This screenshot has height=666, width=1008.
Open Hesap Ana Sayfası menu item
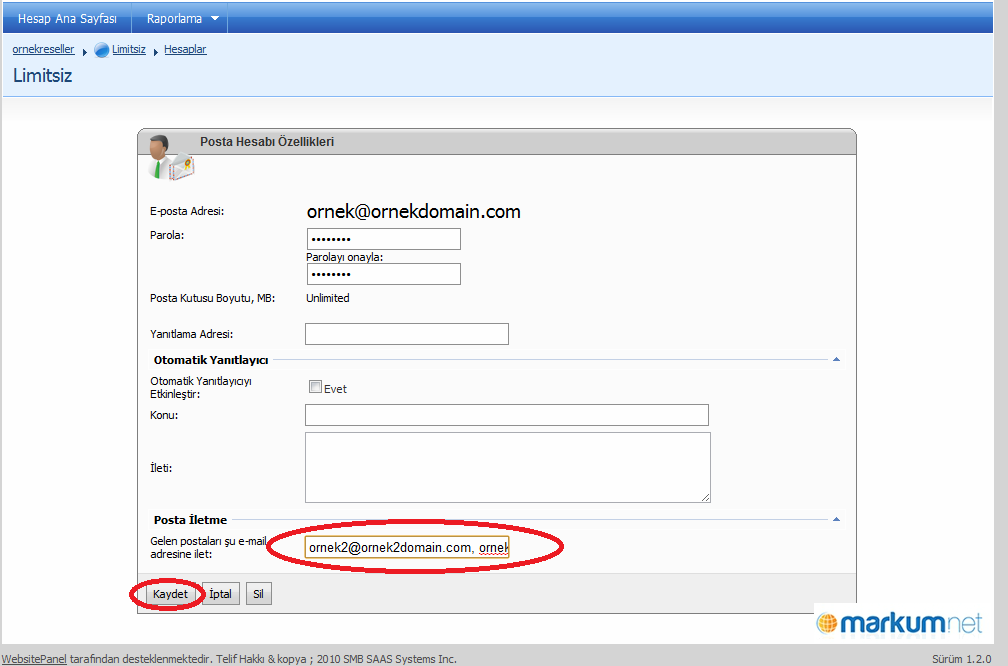[68, 19]
